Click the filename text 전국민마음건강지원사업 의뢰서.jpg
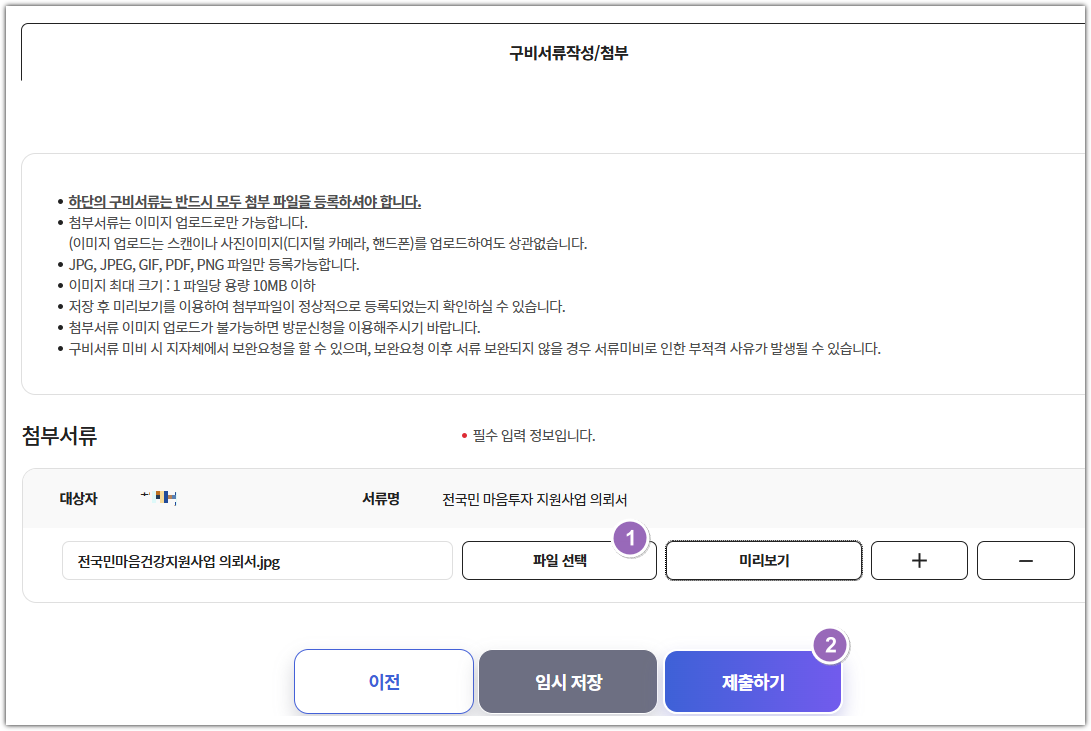Image resolution: width=1091 pixels, height=731 pixels. 177,560
